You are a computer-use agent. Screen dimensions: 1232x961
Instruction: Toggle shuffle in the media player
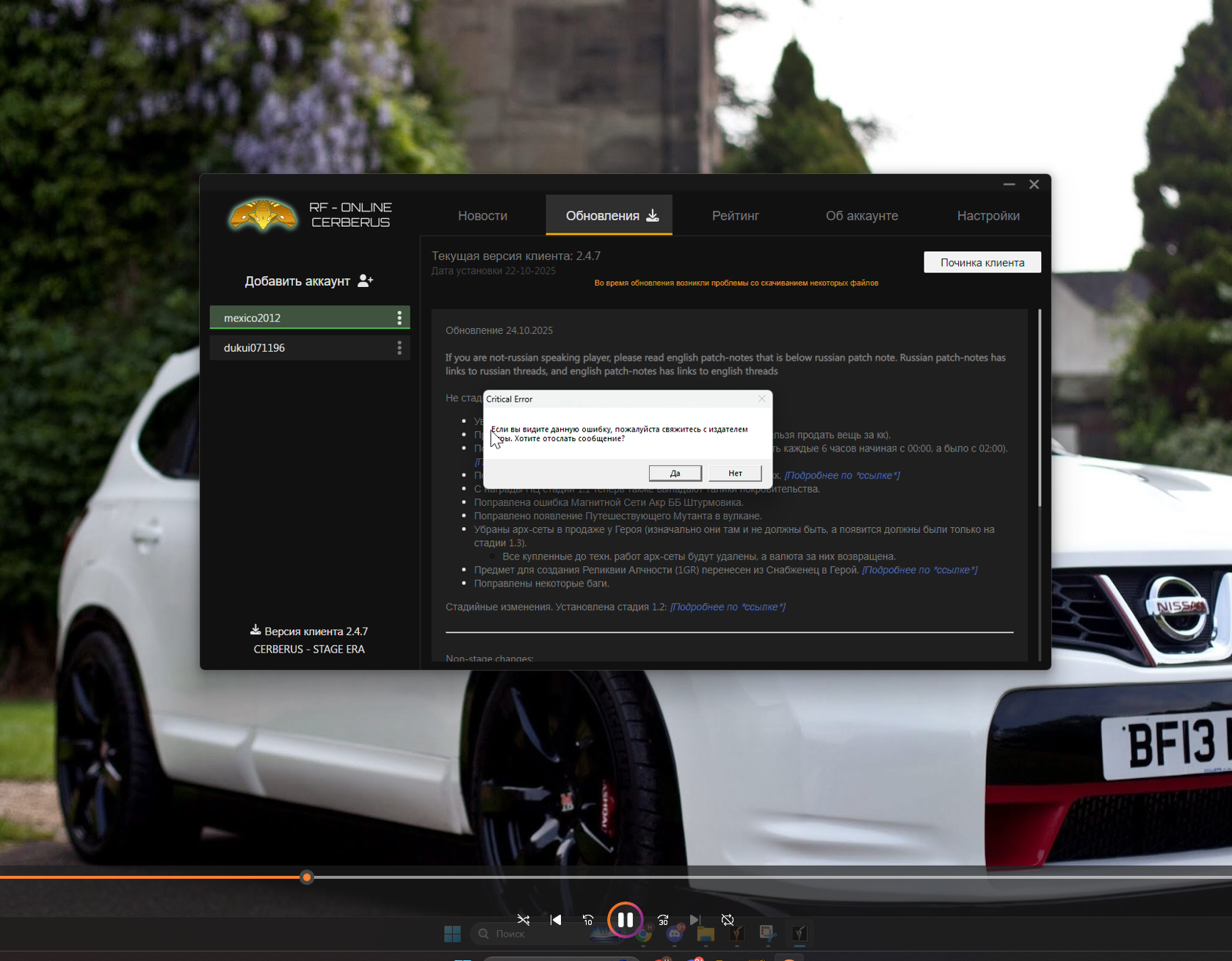point(523,920)
